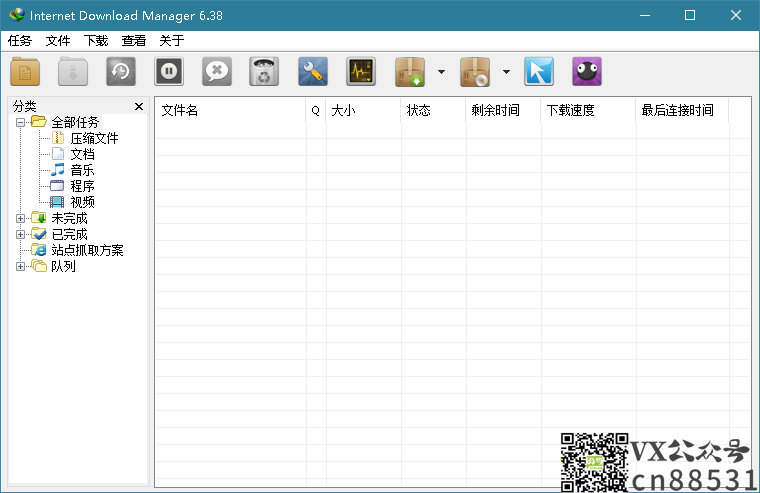
Task: Click the greyed Resume download icon
Action: click(x=73, y=72)
